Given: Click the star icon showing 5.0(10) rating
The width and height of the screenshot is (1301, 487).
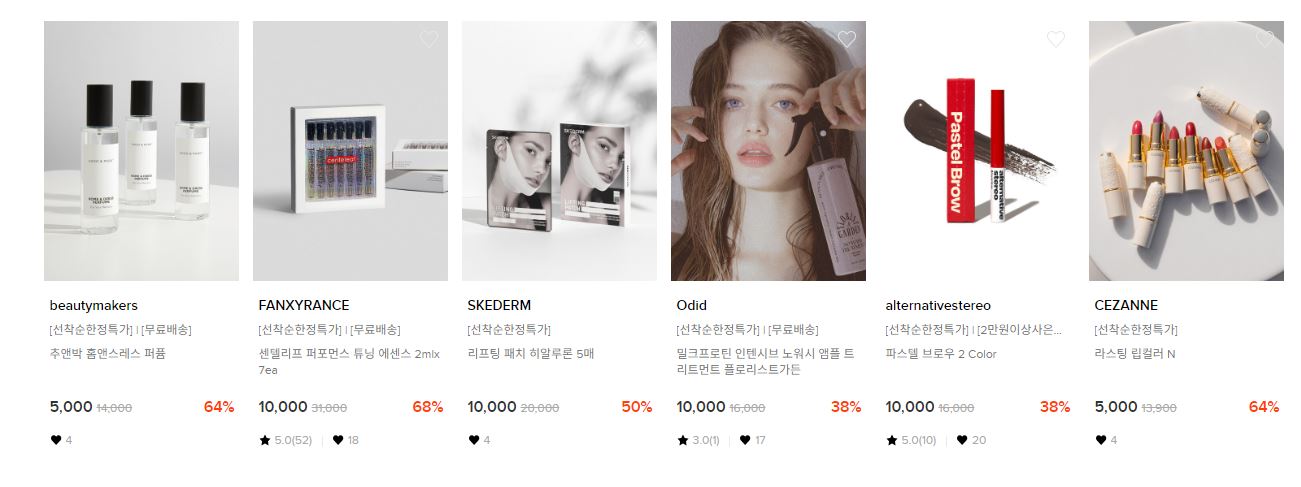Looking at the screenshot, I should coord(892,440).
